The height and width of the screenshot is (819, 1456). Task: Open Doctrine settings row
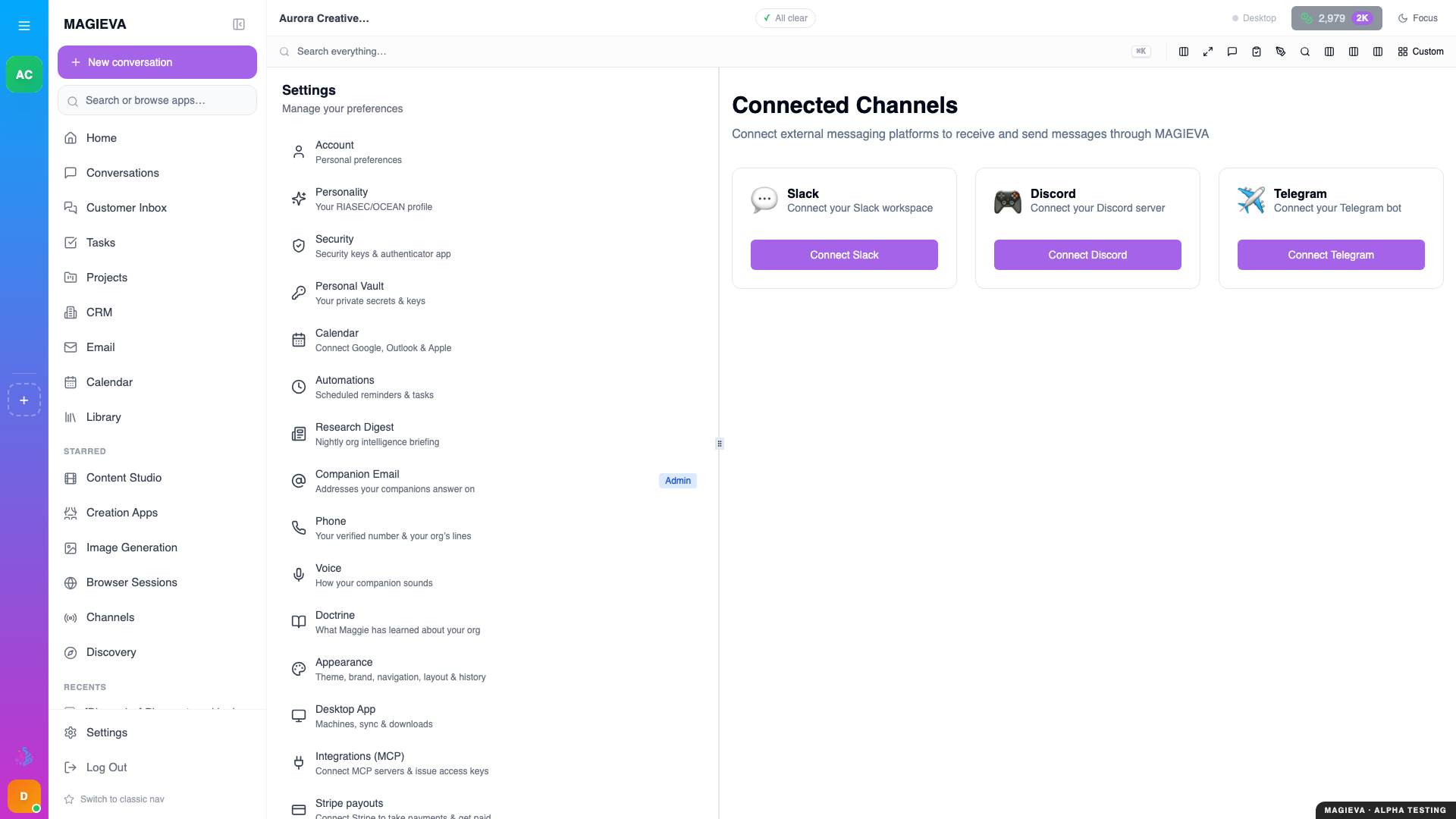pos(493,622)
